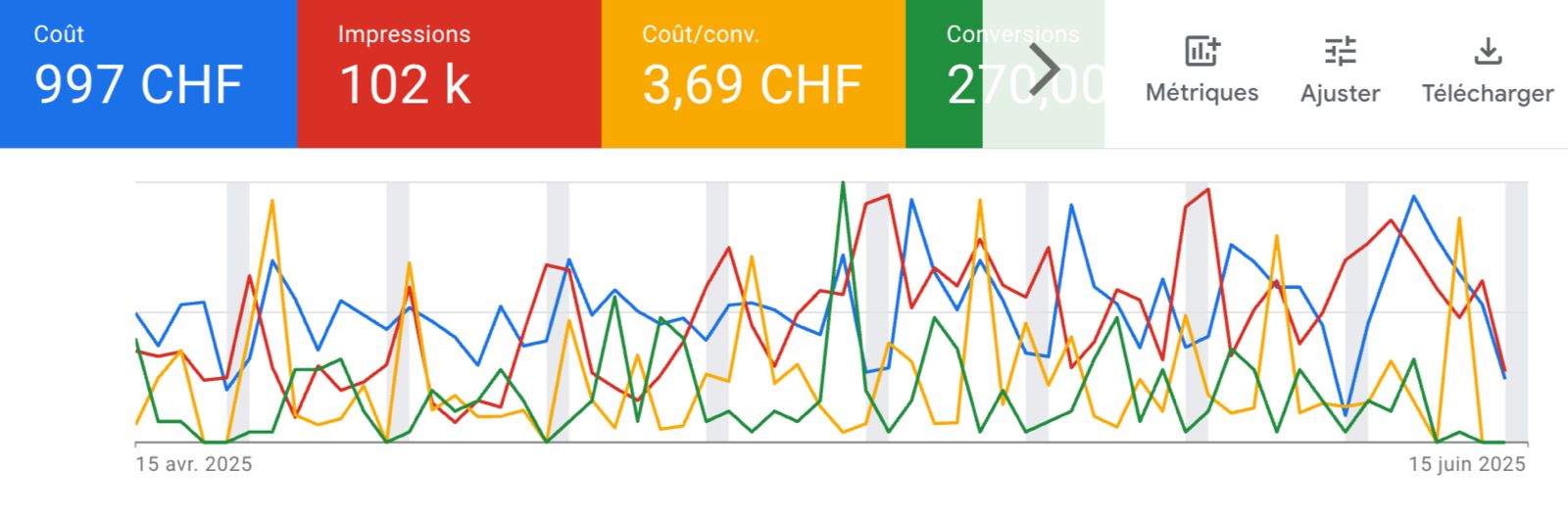The height and width of the screenshot is (517, 1568).
Task: Click the 102 k impressions value
Action: tap(405, 84)
